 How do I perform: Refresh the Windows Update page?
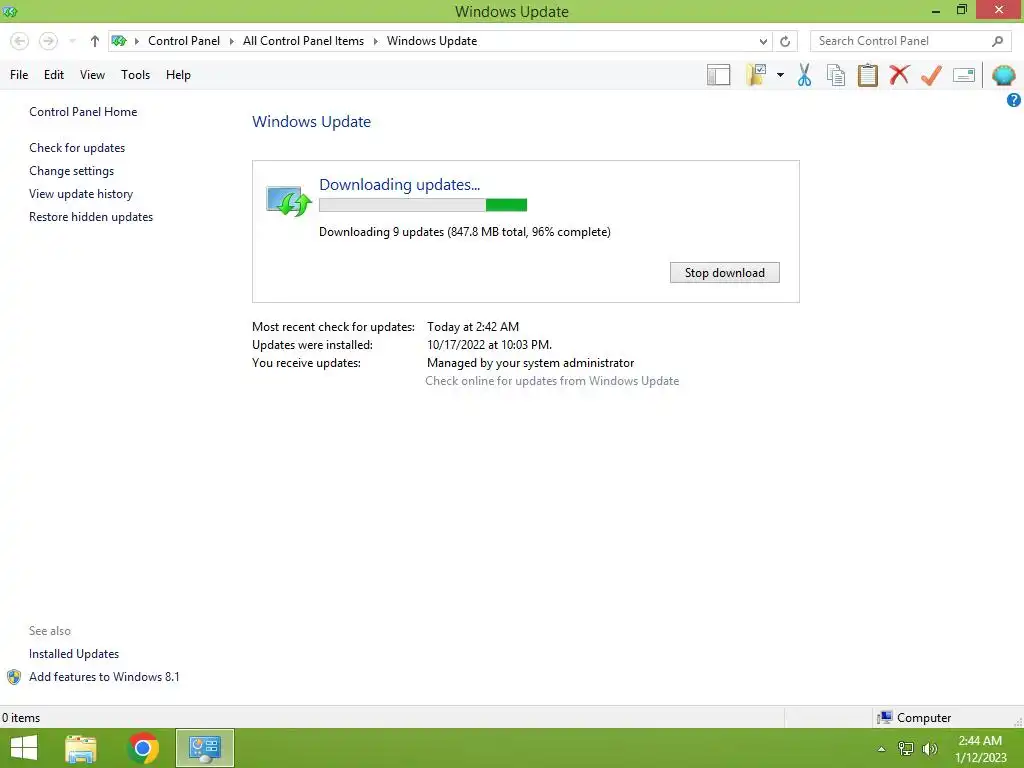pyautogui.click(x=785, y=41)
